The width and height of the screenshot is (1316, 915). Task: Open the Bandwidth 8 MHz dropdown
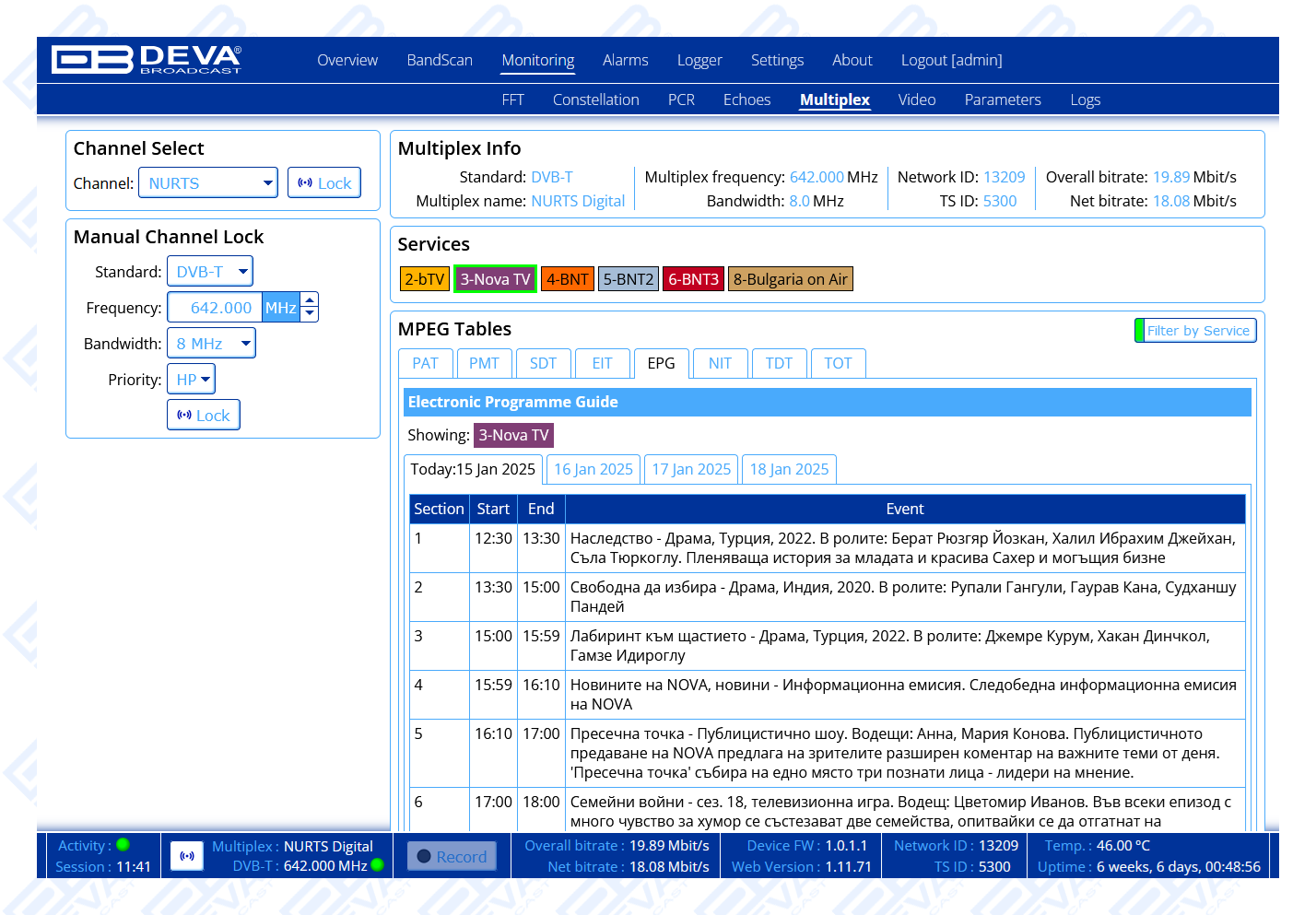click(211, 344)
